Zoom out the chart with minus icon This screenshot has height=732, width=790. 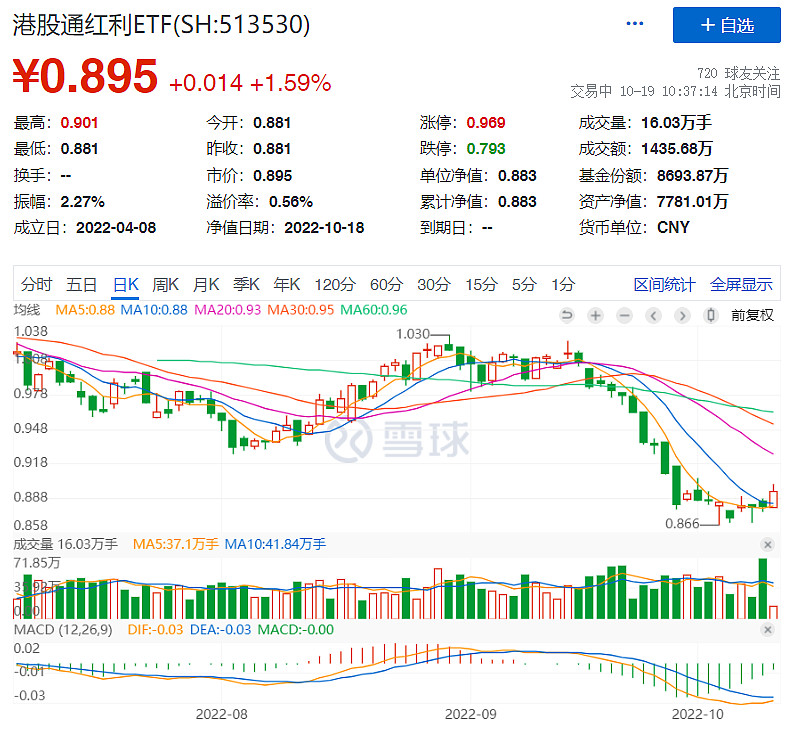point(624,316)
